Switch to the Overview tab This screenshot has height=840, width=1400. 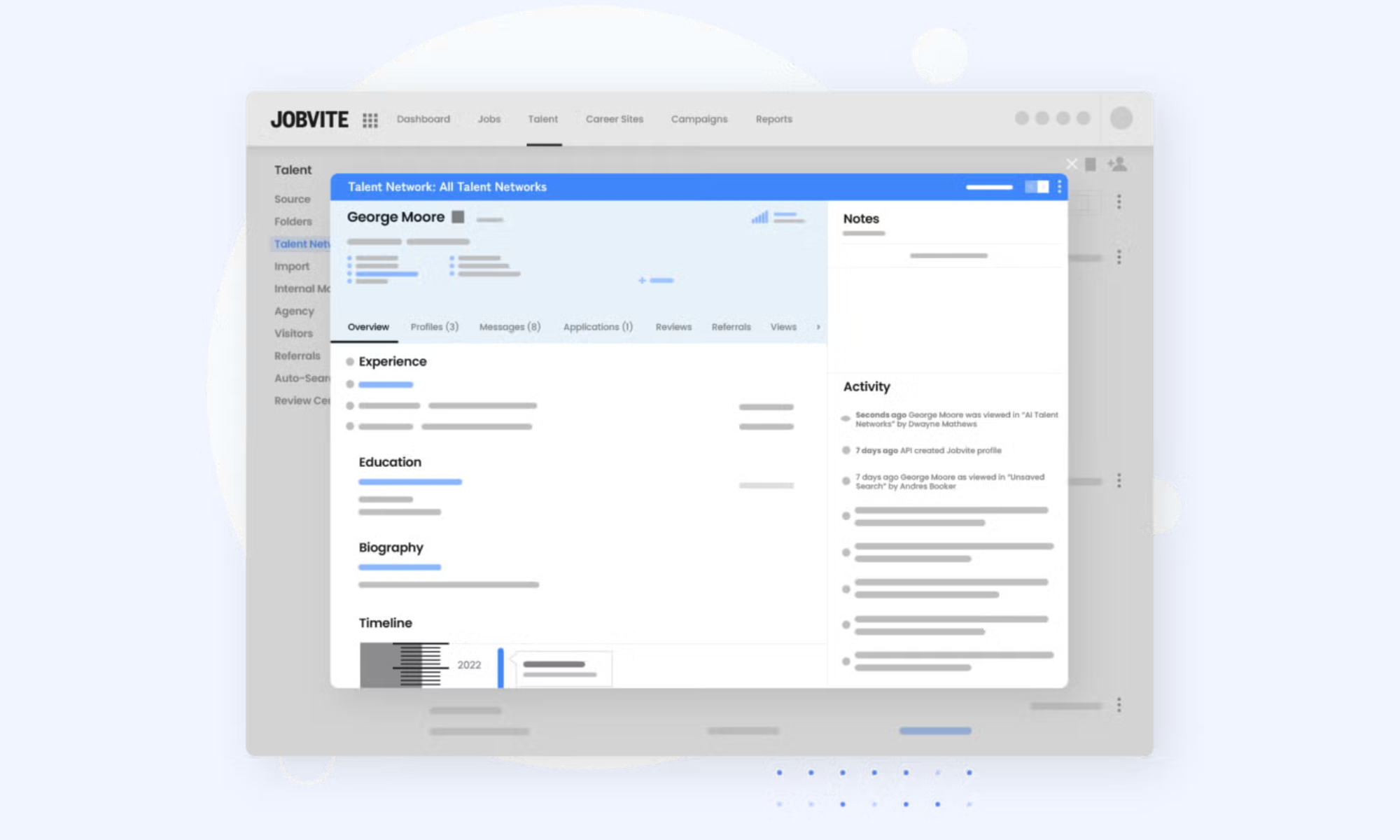[368, 327]
